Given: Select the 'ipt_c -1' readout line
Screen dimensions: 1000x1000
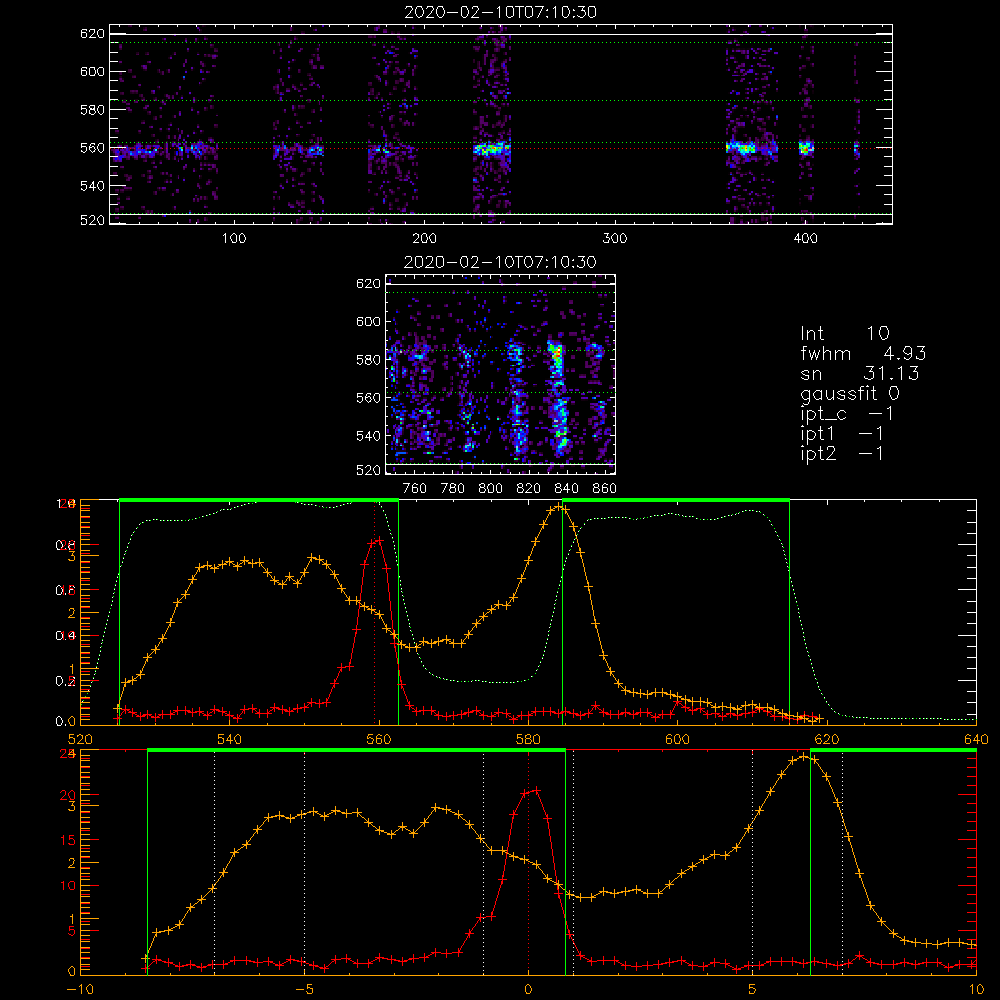Looking at the screenshot, I should pos(847,414).
